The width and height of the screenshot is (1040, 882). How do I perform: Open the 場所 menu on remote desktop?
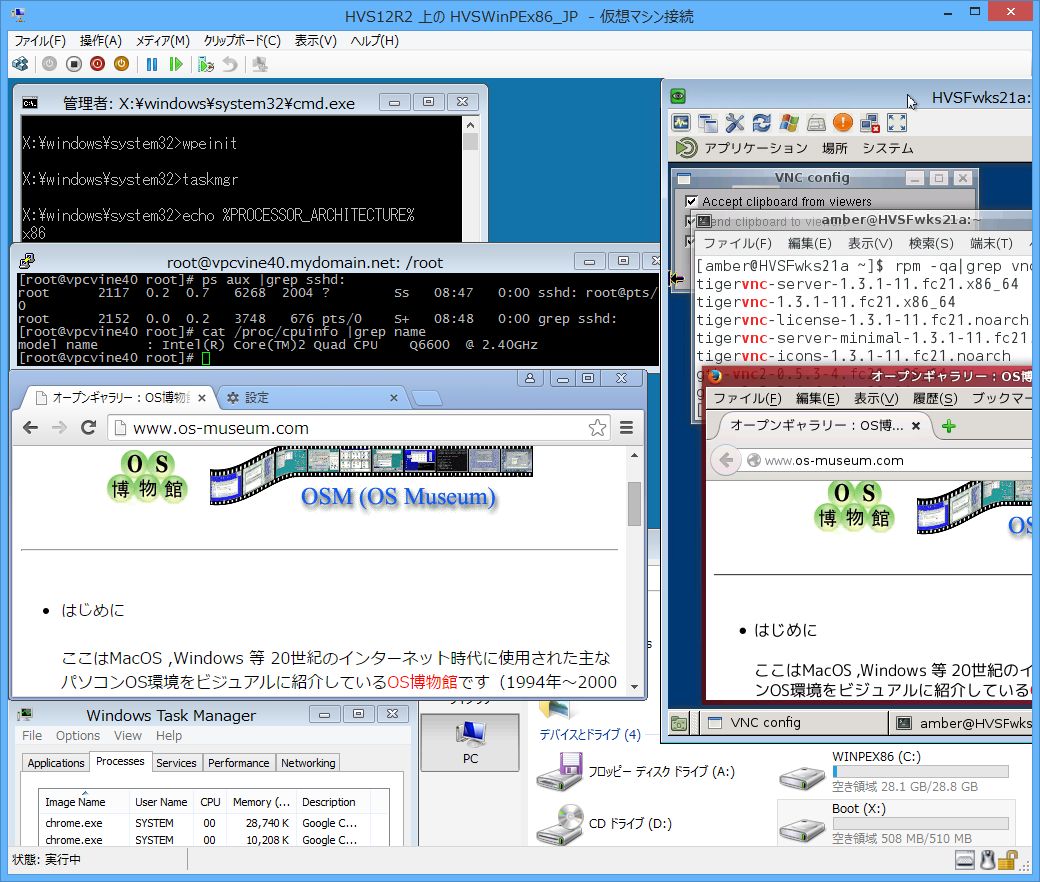click(x=834, y=148)
